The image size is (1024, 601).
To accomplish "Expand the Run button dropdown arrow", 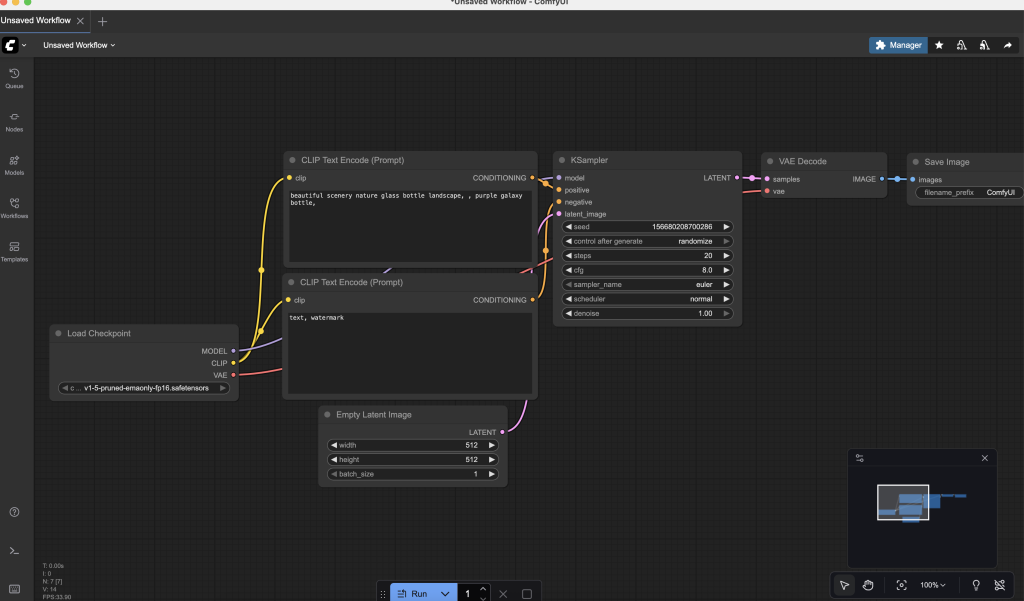I will [445, 594].
